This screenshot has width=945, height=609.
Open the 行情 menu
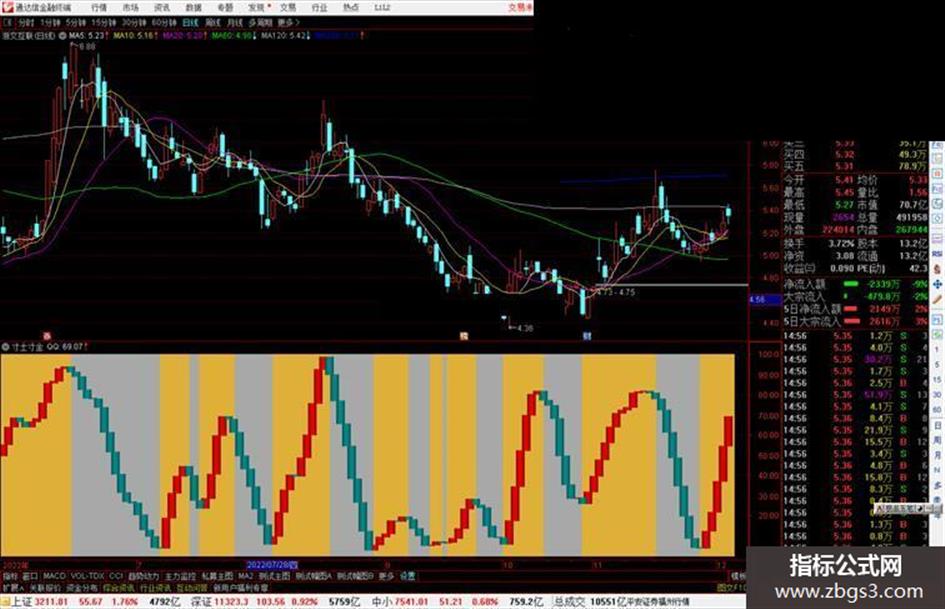99,8
